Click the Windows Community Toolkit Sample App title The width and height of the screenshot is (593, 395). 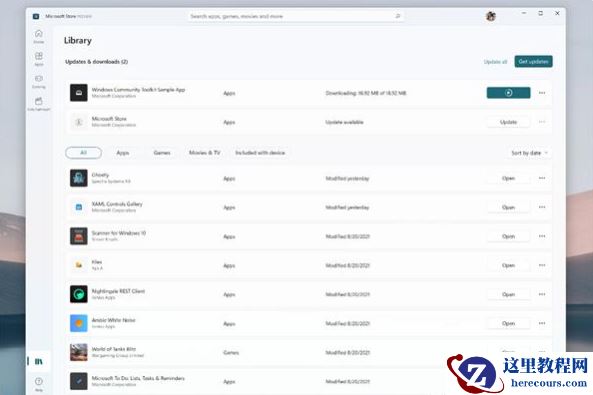138,90
